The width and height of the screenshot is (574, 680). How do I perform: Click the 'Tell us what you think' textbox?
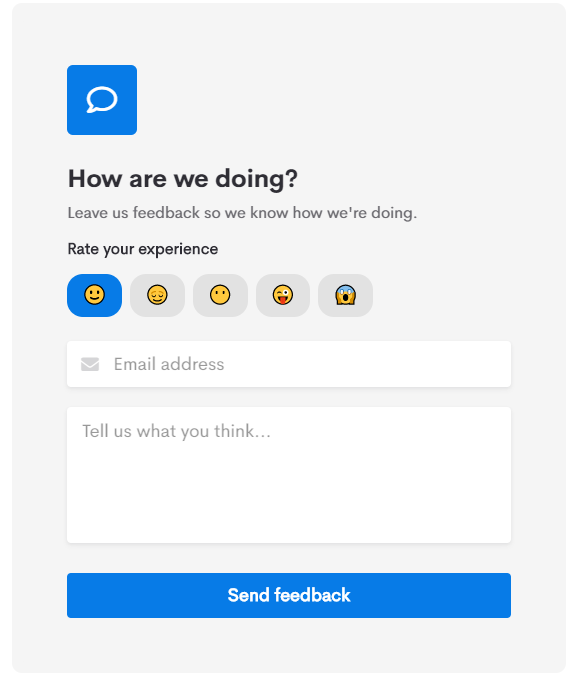(289, 475)
